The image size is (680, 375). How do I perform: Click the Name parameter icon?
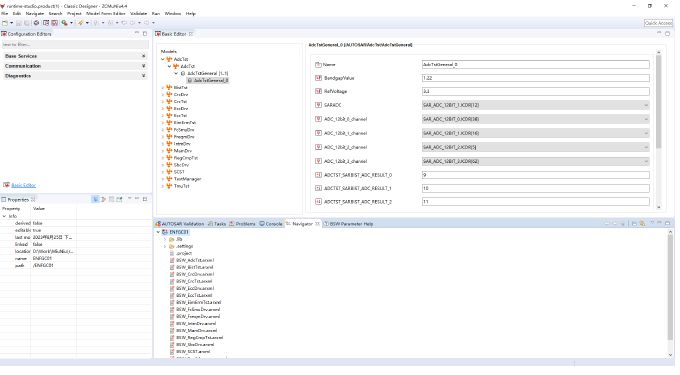click(x=318, y=65)
